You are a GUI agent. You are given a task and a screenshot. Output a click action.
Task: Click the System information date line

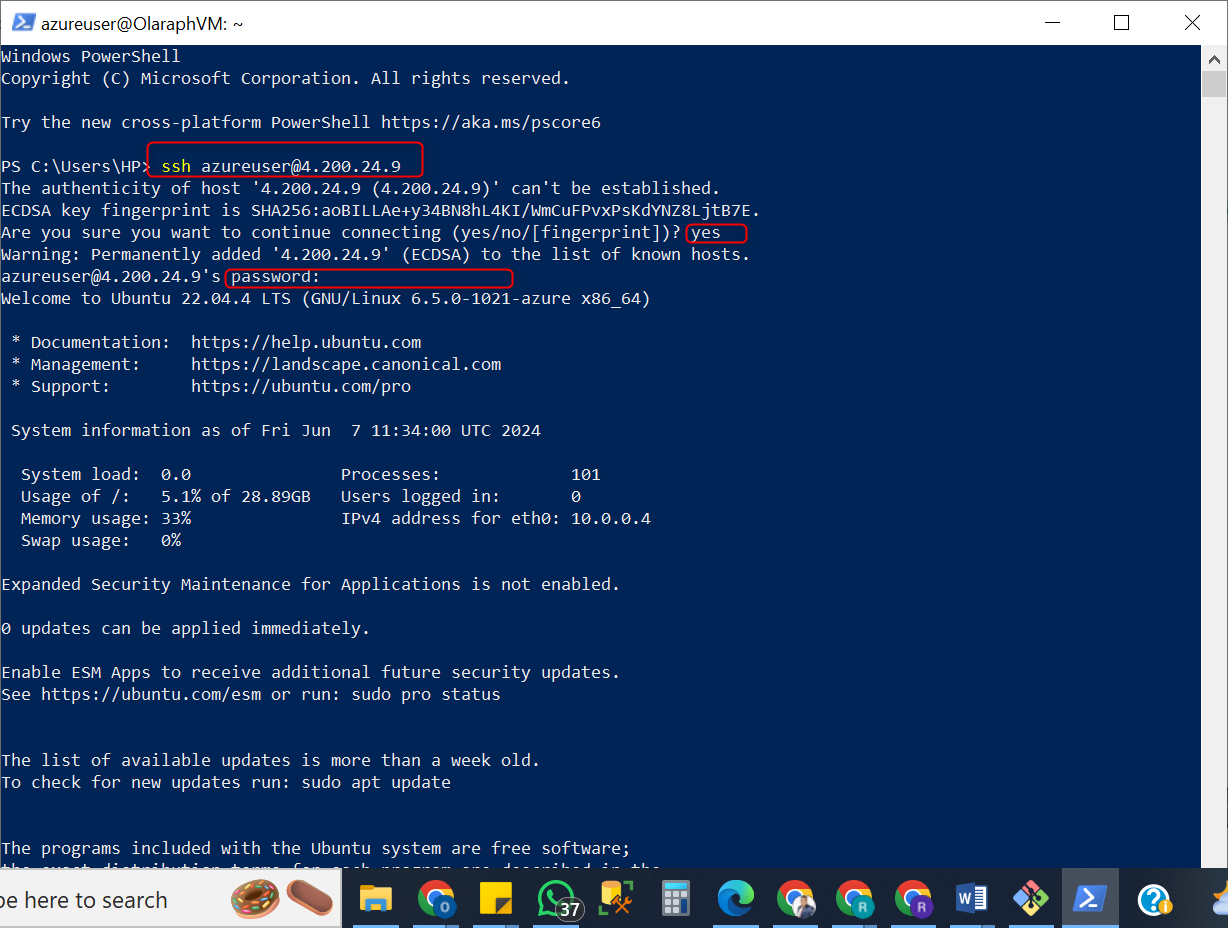(276, 430)
